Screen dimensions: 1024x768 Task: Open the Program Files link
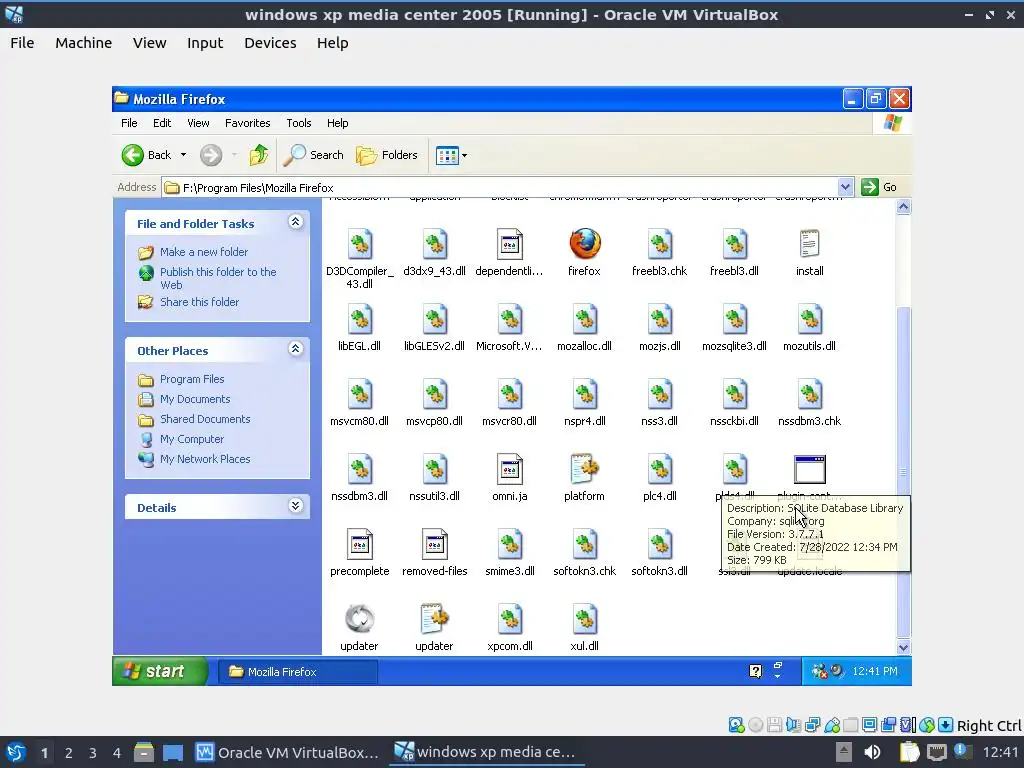[192, 379]
